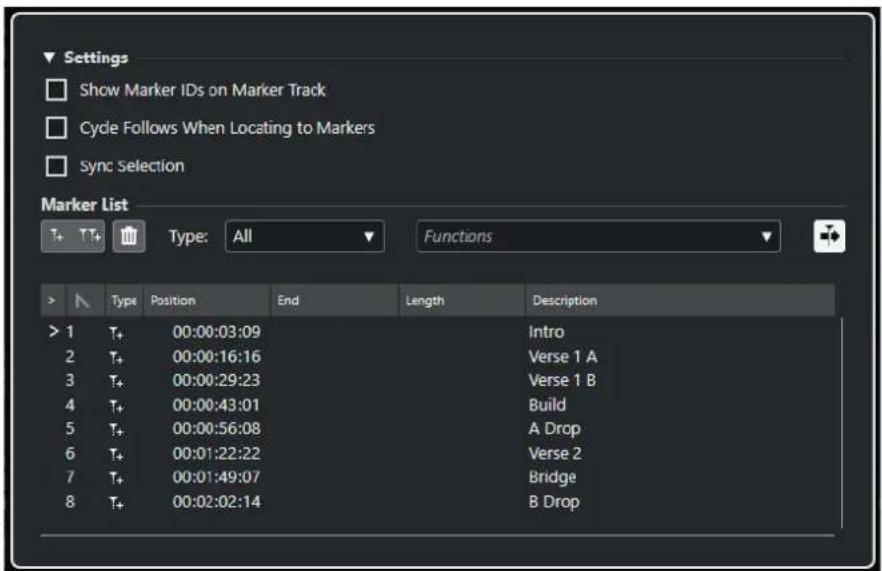Click the B Drop description
Image resolution: width=882 pixels, height=571 pixels.
(x=554, y=501)
